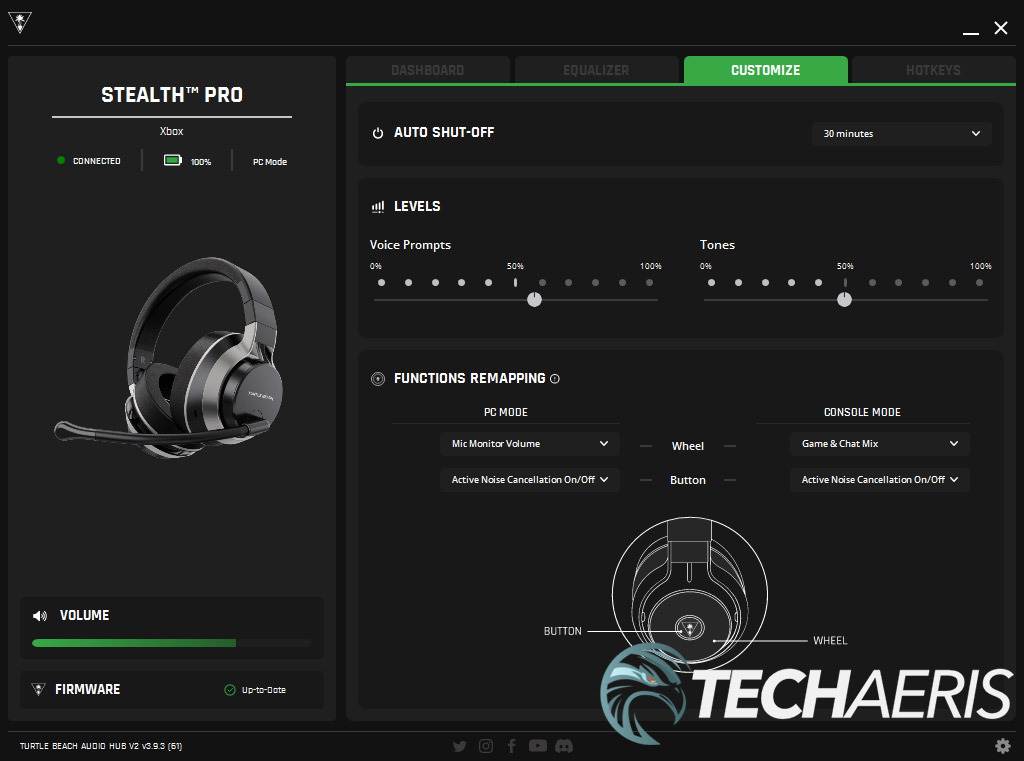Click the PC MODE column heading
The image size is (1024, 761).
505,412
